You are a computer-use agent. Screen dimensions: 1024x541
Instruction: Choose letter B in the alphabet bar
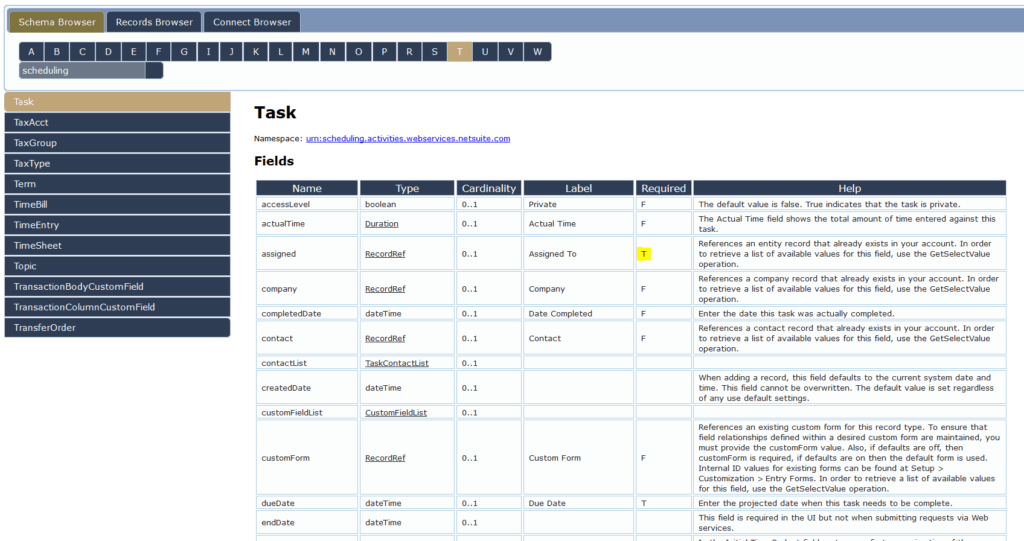click(x=57, y=52)
